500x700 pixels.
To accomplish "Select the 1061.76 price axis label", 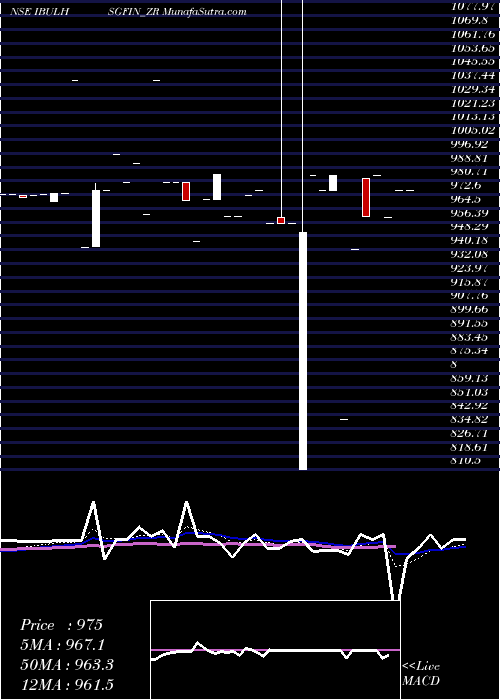I will tap(472, 34).
